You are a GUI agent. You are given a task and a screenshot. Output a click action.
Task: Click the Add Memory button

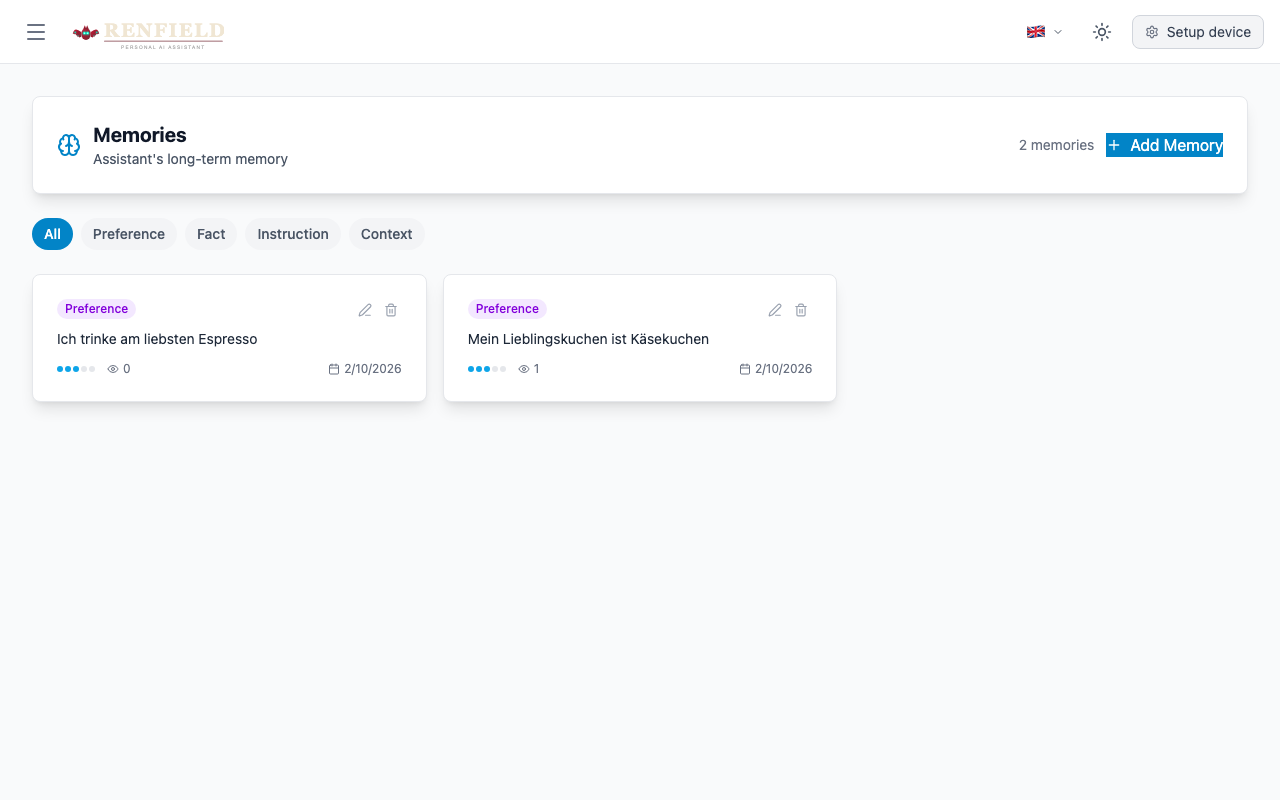[1164, 145]
